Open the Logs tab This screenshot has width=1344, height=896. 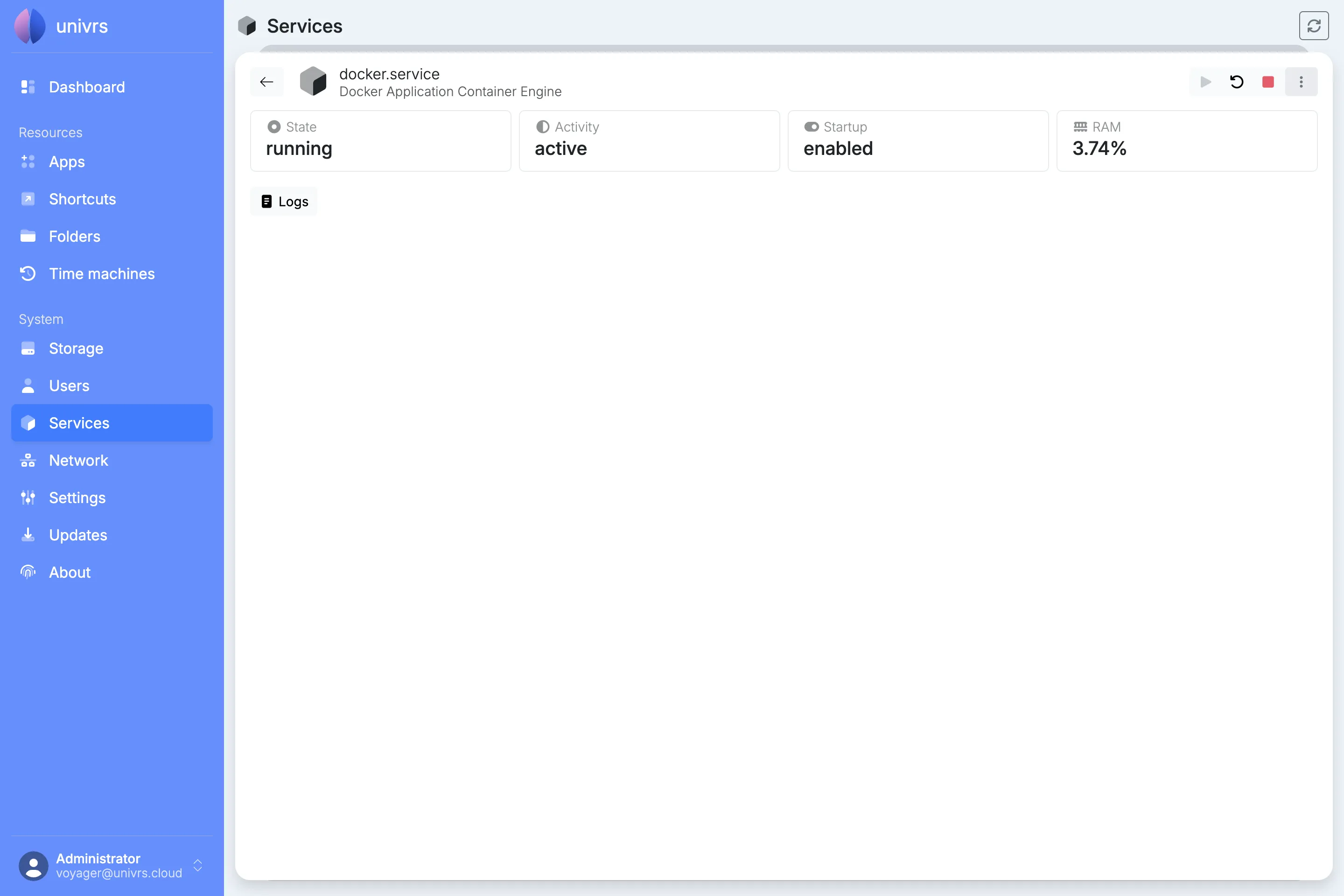[x=284, y=201]
